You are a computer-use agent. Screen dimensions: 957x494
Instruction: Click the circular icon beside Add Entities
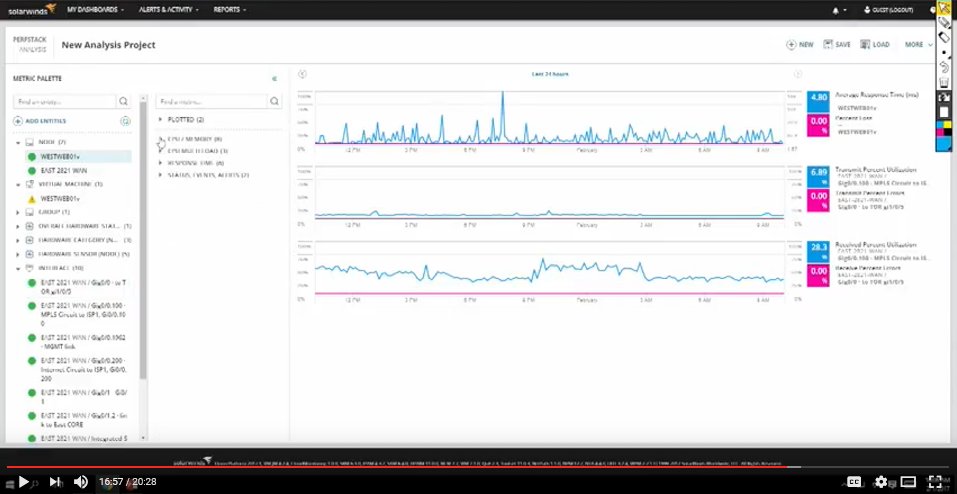[125, 121]
